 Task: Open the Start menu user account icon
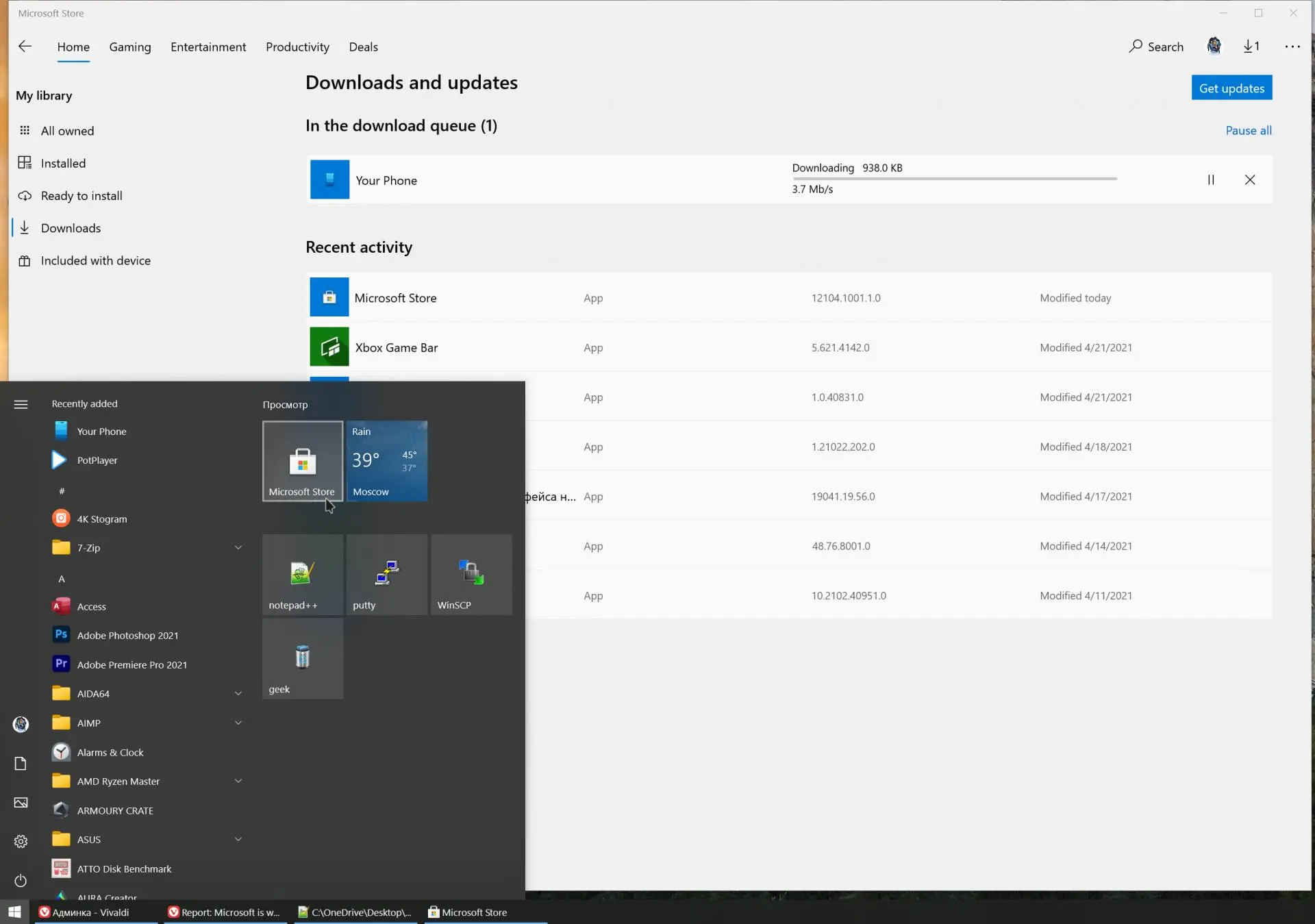point(21,724)
